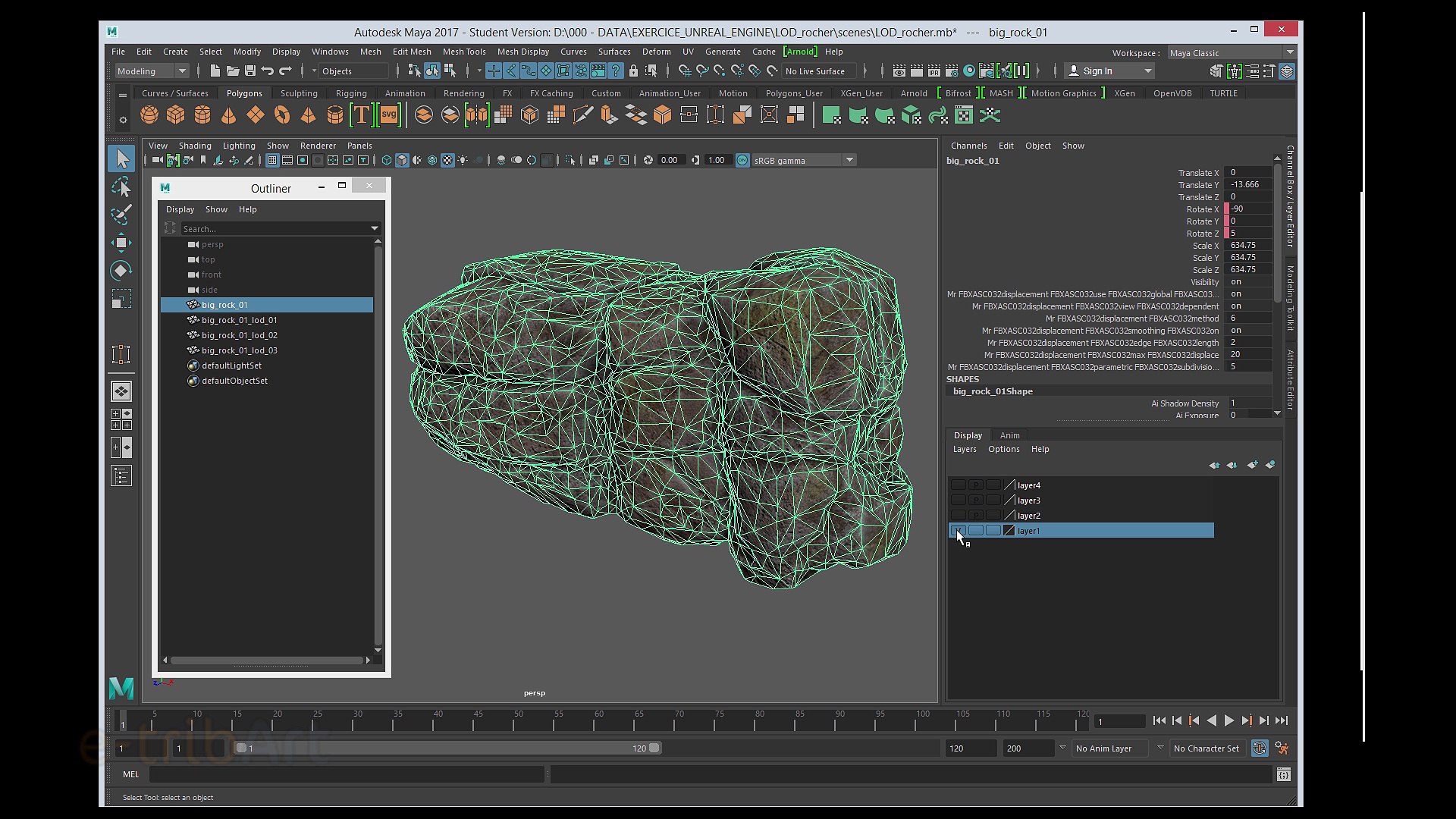Click the redo arrow icon
1456x819 pixels.
tap(286, 71)
